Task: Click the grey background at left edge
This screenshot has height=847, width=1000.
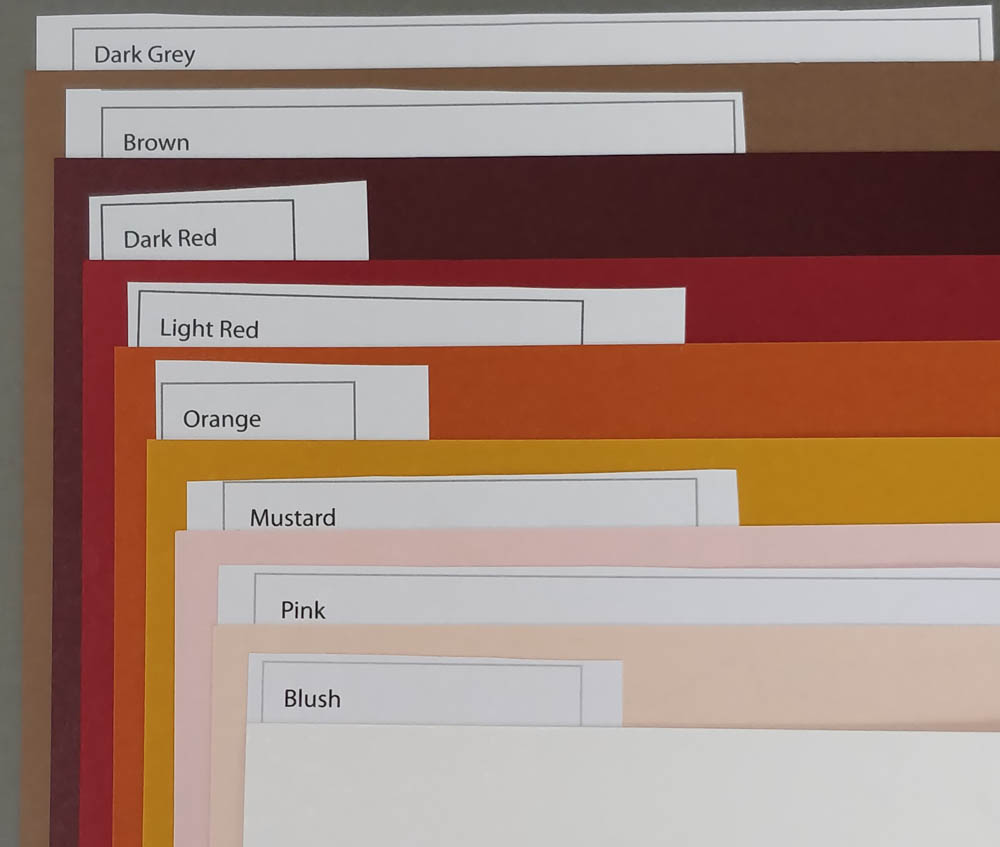Action: (x=10, y=450)
